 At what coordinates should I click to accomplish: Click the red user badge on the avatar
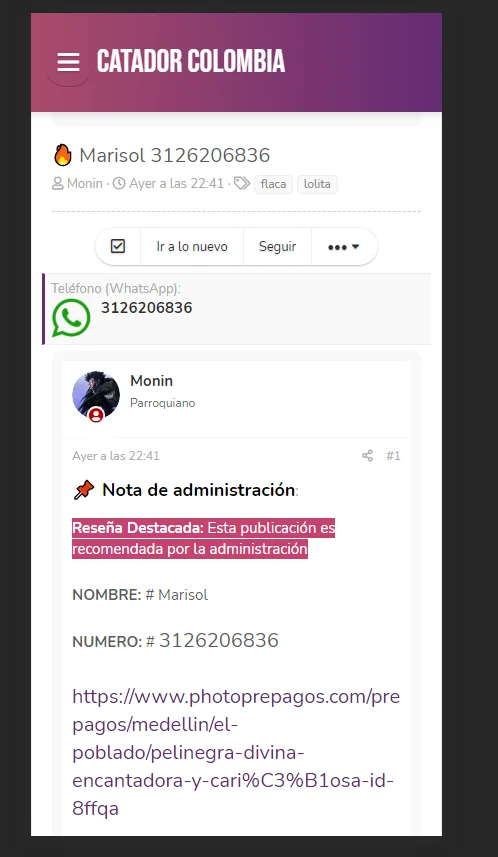96,416
